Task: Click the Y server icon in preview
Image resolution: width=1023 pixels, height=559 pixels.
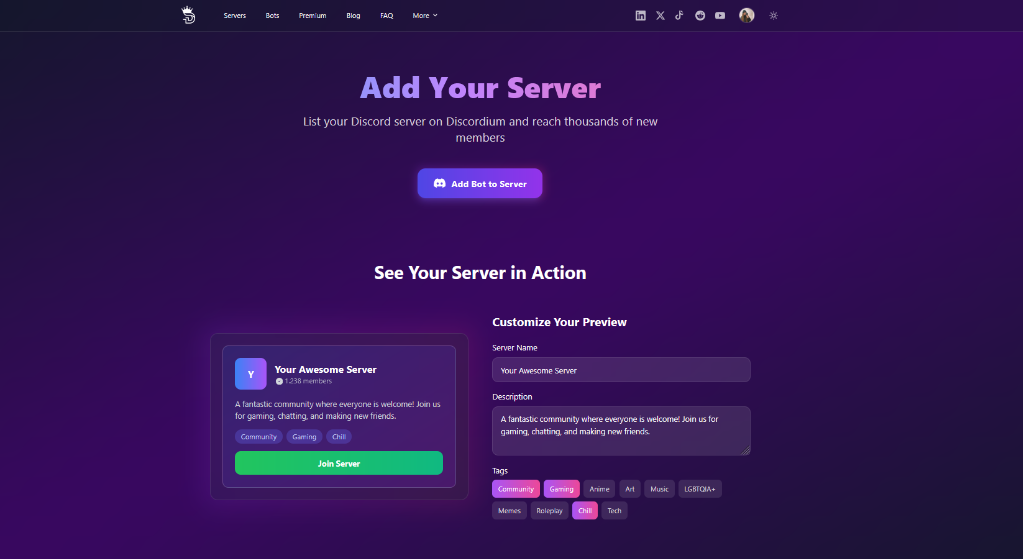Action: pos(251,374)
